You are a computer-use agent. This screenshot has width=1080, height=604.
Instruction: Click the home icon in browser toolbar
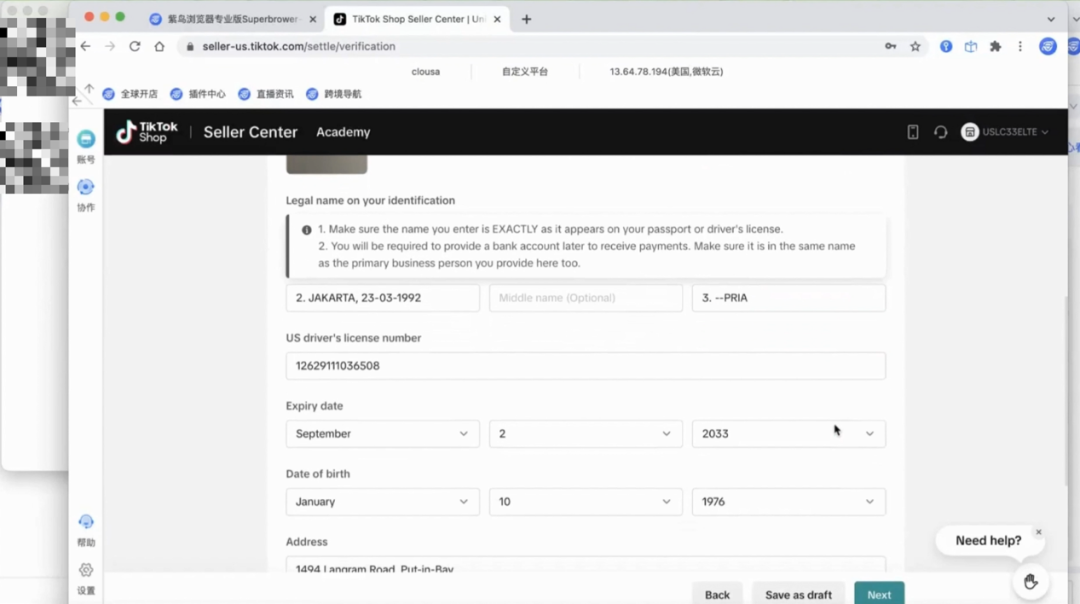point(159,46)
